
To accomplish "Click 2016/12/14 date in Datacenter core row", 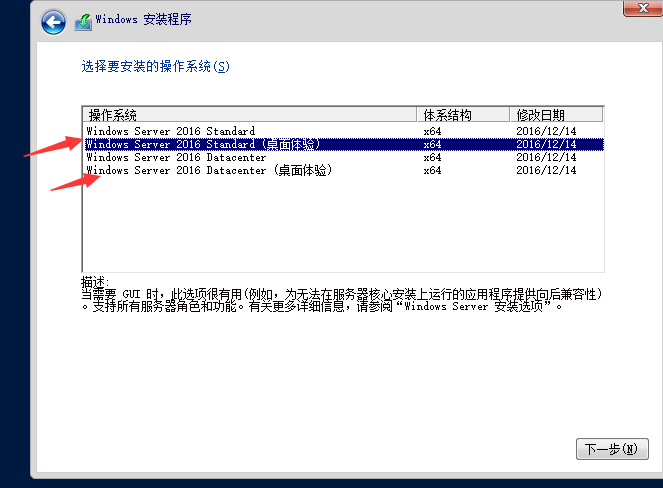I will tap(546, 157).
